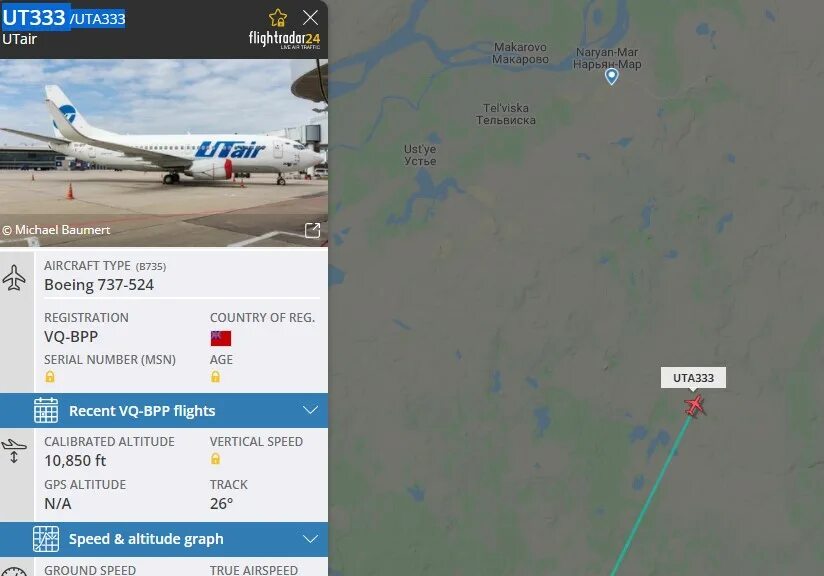The width and height of the screenshot is (824, 576).
Task: Open the Recent VQ-BPP flights section
Action: coord(164,410)
